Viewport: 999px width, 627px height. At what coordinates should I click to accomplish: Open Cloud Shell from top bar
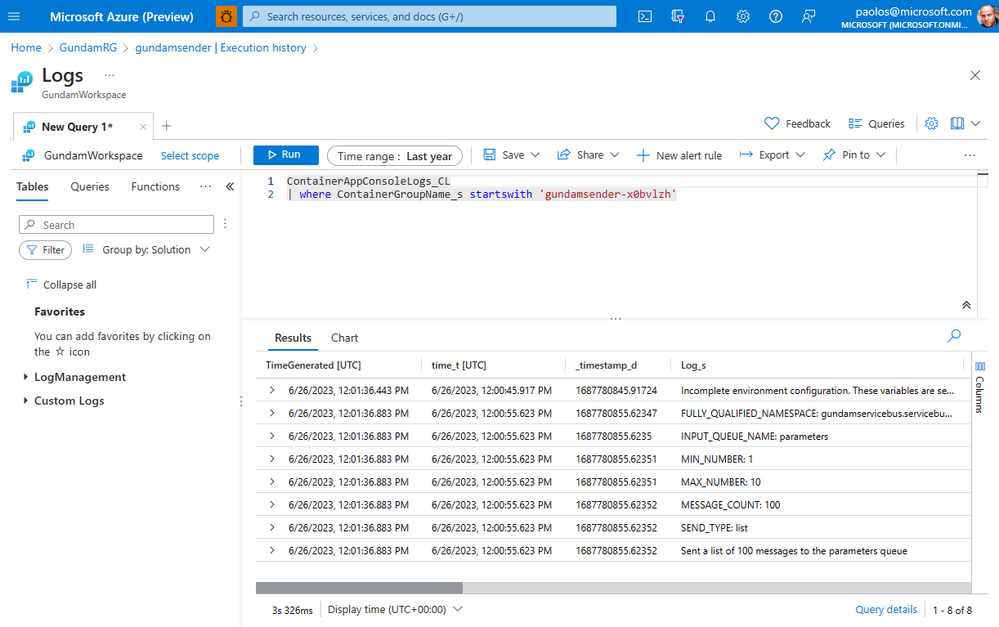645,17
